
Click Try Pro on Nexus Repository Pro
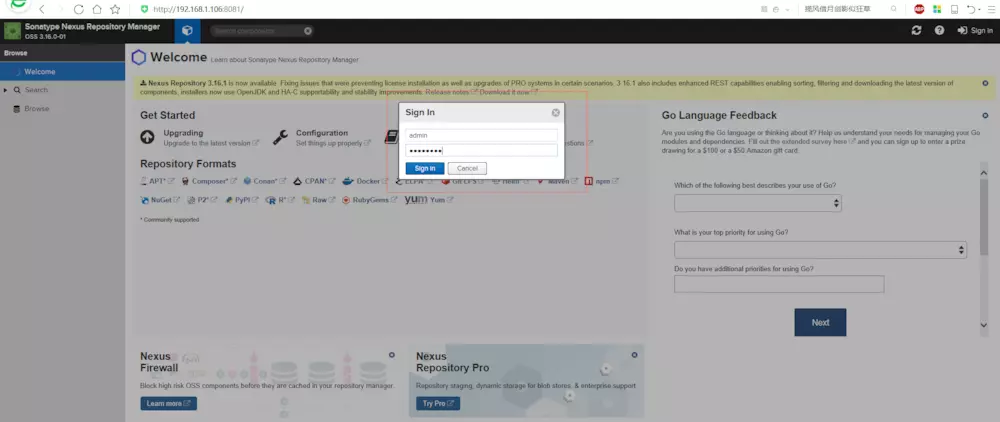[438, 404]
